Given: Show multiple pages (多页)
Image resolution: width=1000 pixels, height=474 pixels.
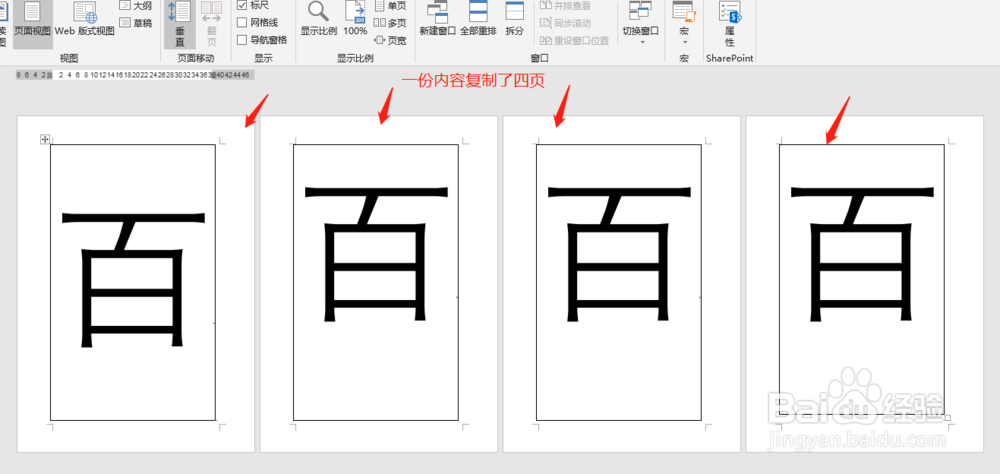Looking at the screenshot, I should 390,23.
